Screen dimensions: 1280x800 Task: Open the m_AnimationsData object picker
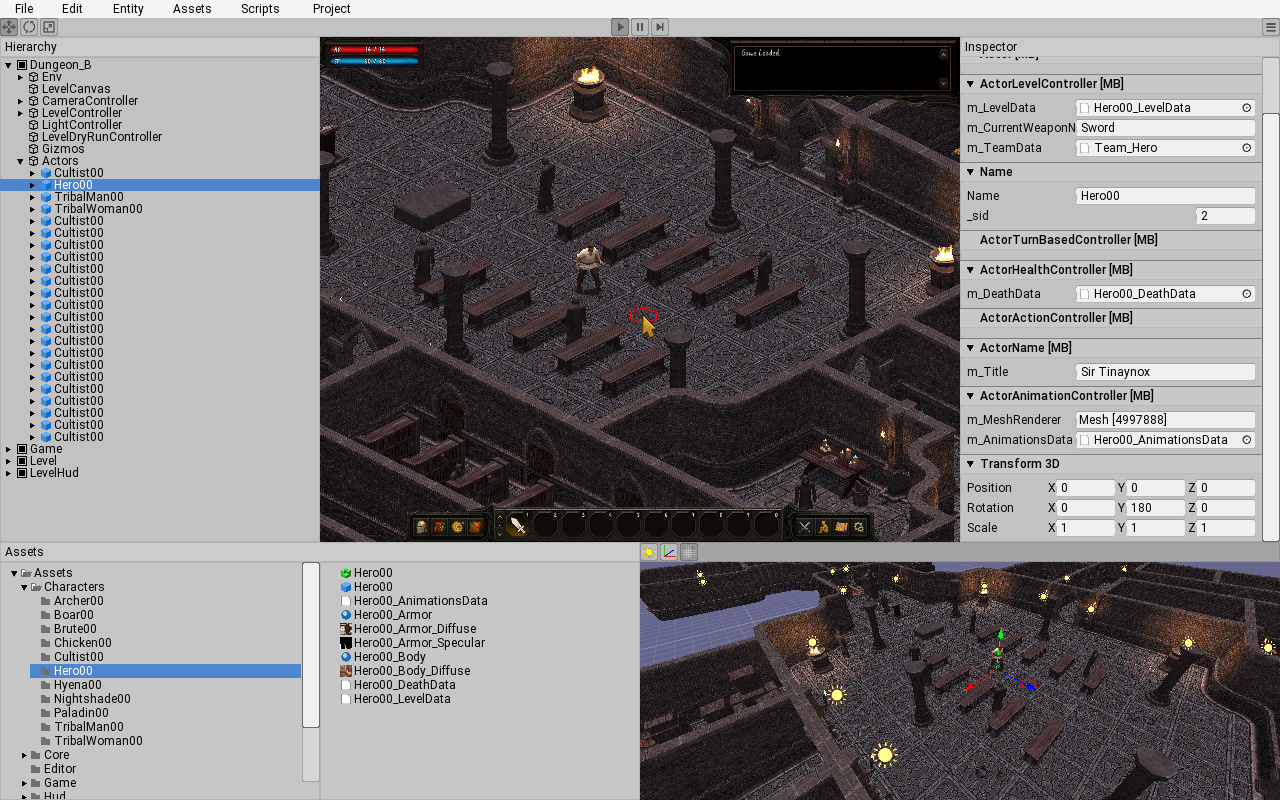pyautogui.click(x=1247, y=440)
